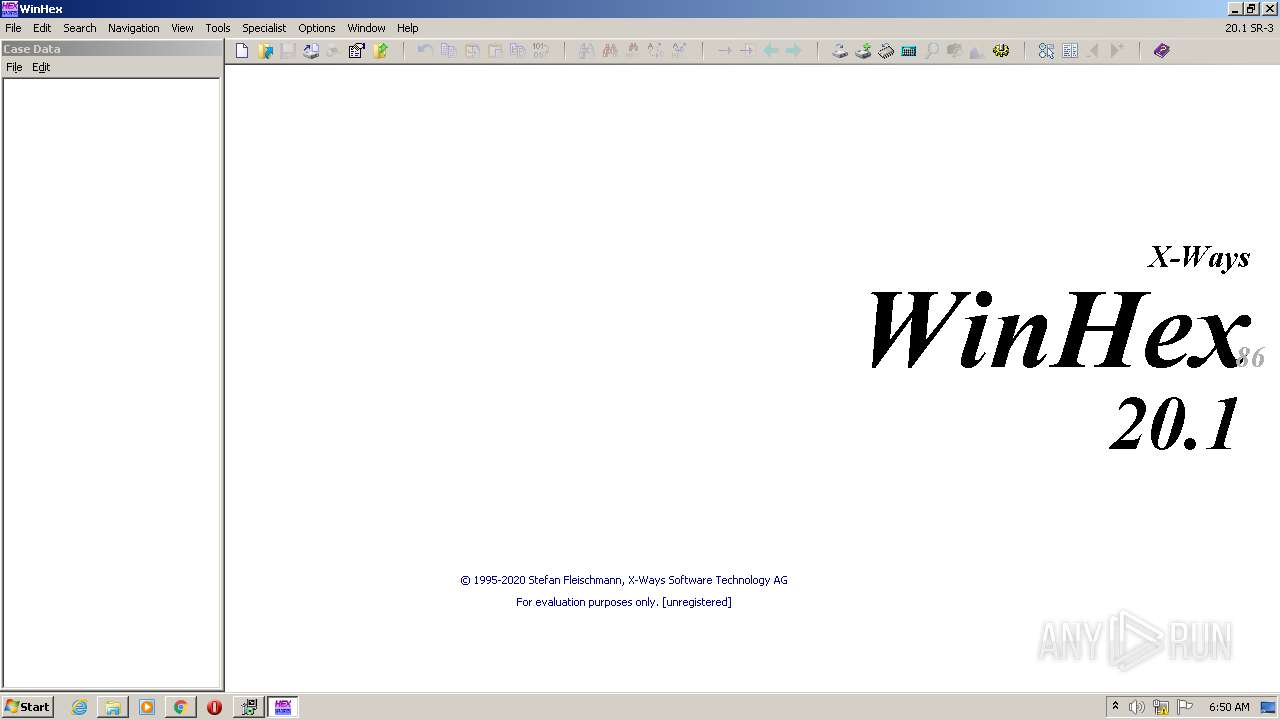The height and width of the screenshot is (720, 1280).
Task: Open the Case Data panel Edit menu
Action: [41, 67]
